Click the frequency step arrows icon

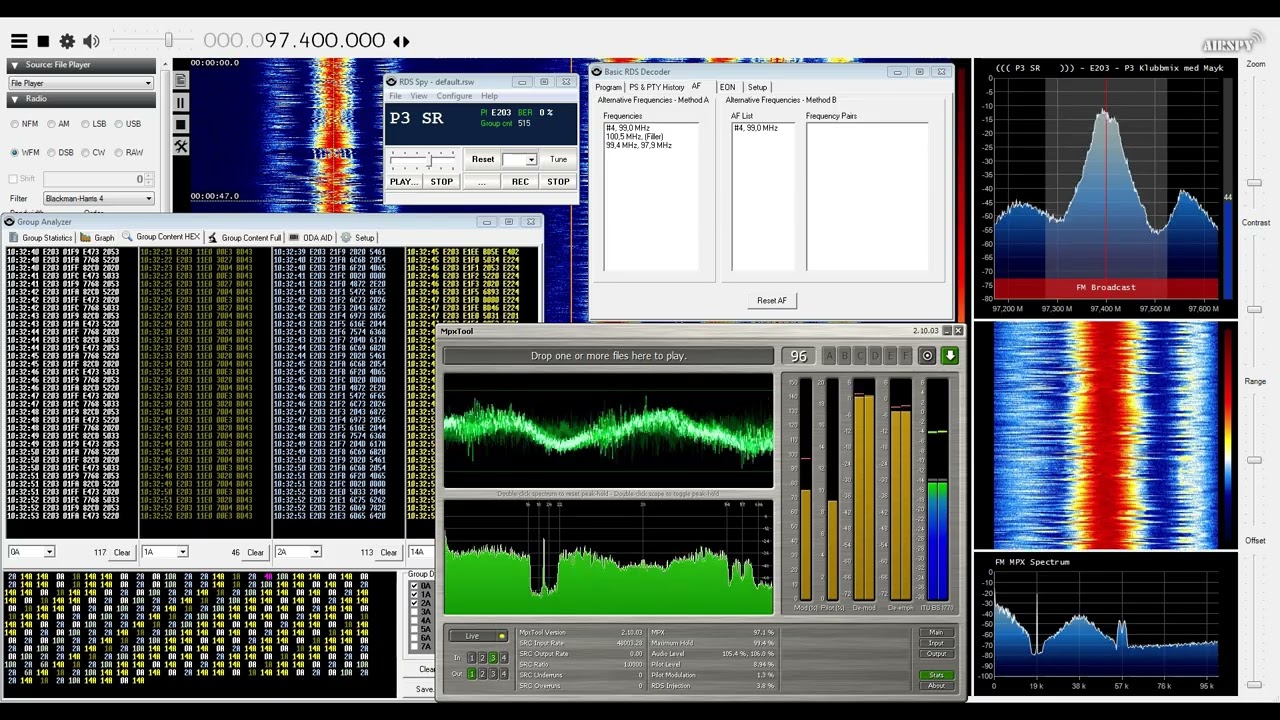(x=401, y=41)
